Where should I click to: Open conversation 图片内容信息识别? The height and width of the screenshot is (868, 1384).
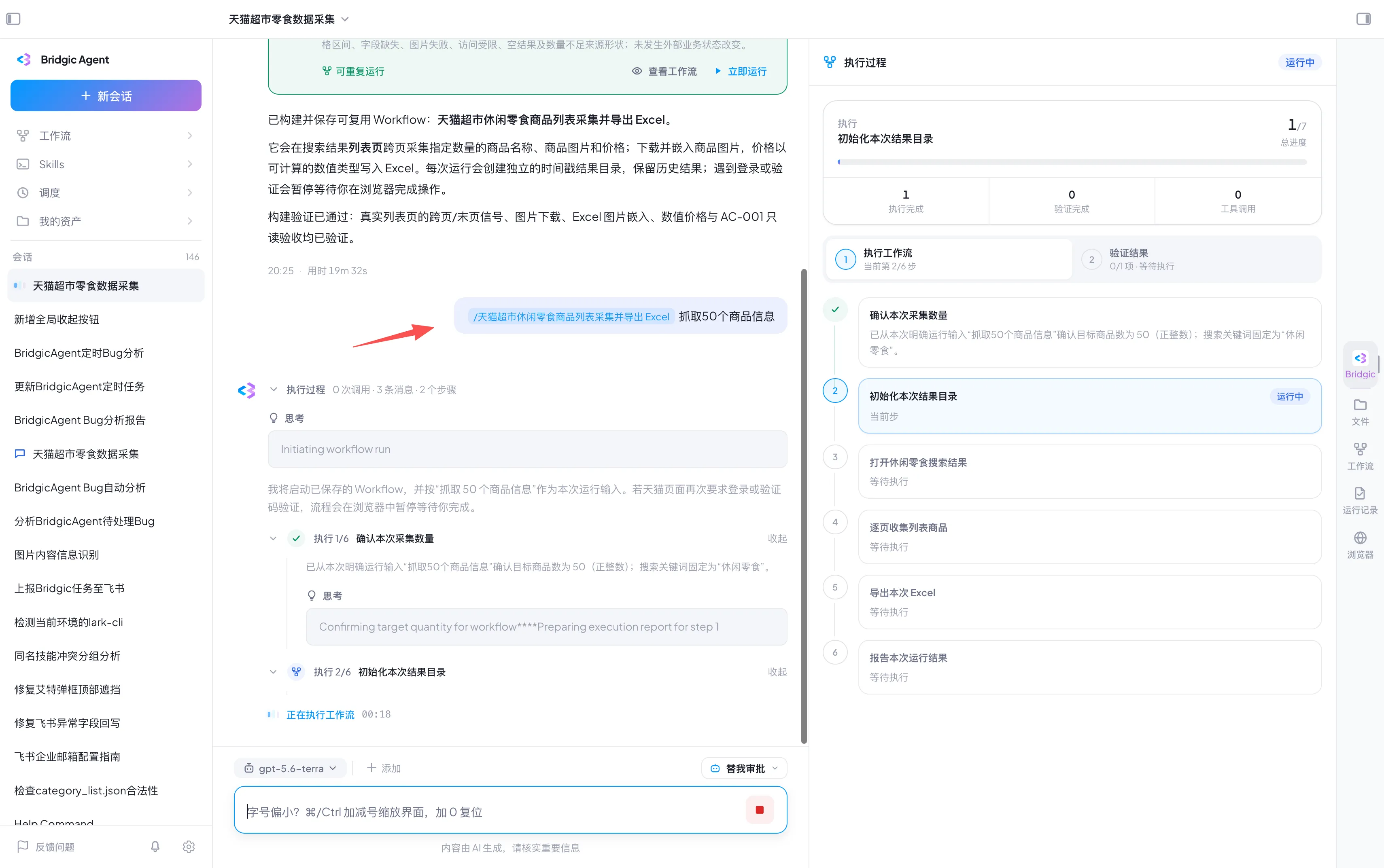coord(106,555)
